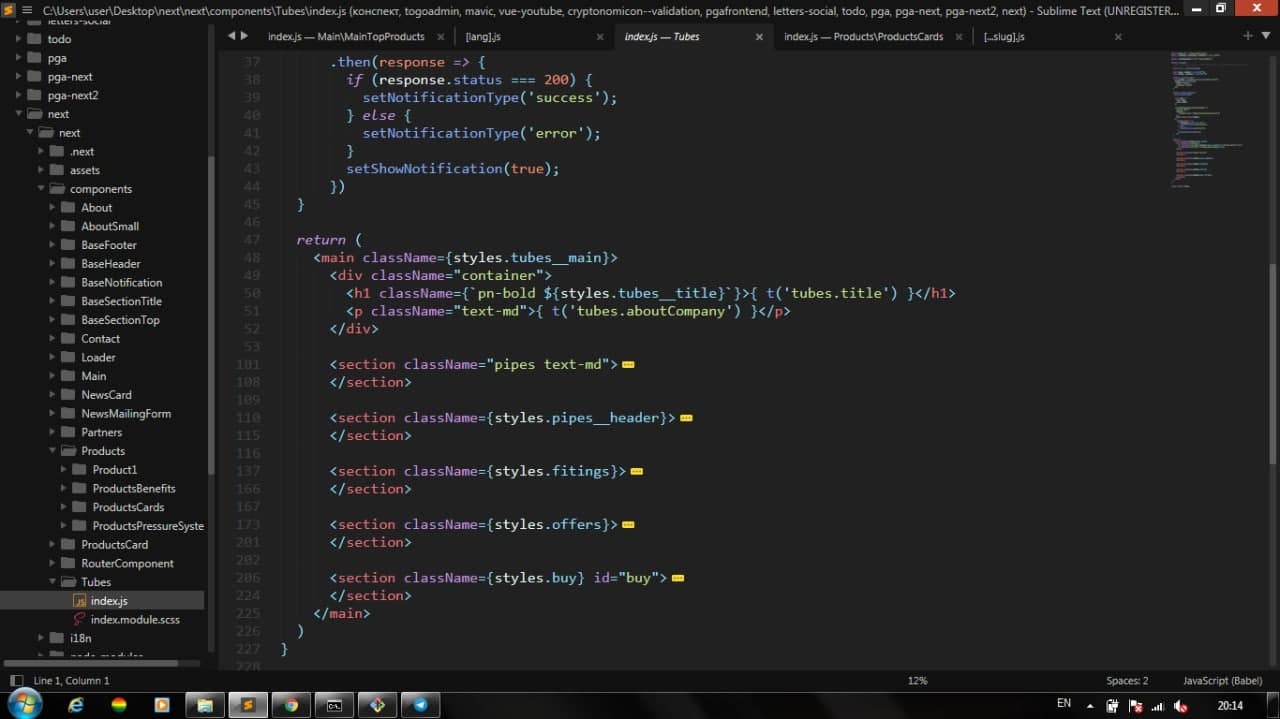This screenshot has width=1280, height=719.
Task: Unfold the collapsed styles.buy section marker
Action: click(x=677, y=578)
